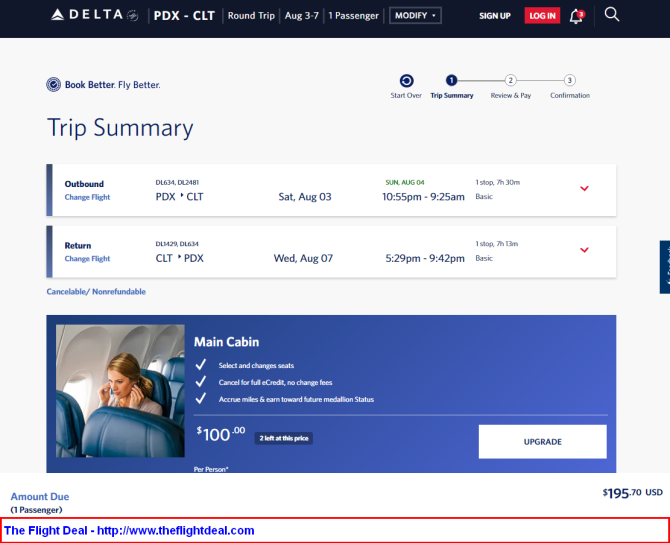670x543 pixels.
Task: Open the MODIFY dropdown
Action: [415, 15]
